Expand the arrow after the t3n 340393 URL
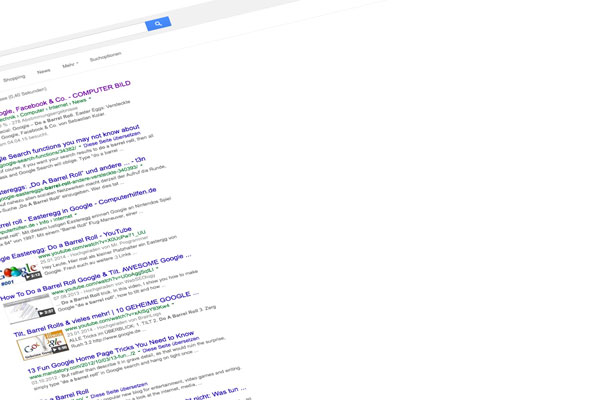Screen dimensions: 600x400 pos(141,165)
